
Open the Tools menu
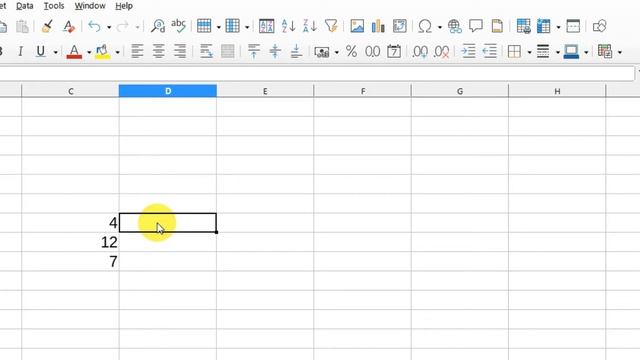click(54, 6)
